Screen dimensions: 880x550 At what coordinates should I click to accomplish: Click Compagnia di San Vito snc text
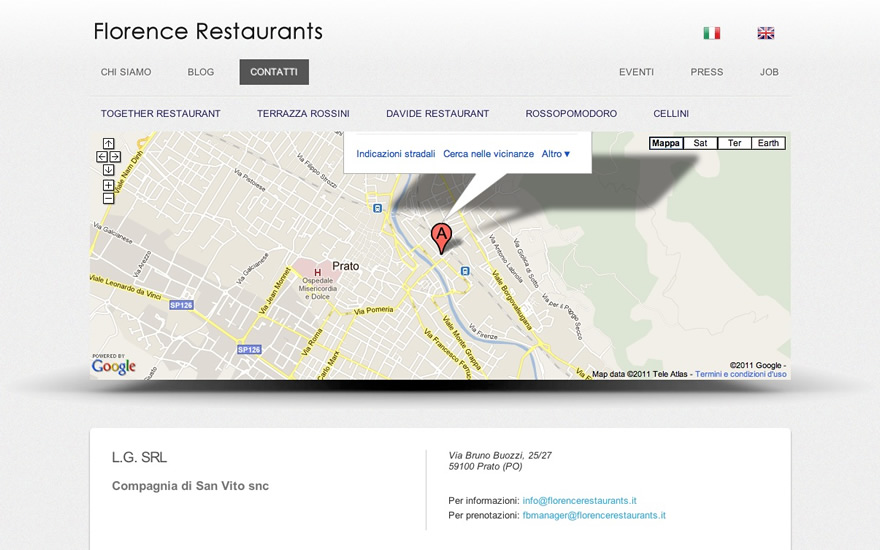[190, 486]
